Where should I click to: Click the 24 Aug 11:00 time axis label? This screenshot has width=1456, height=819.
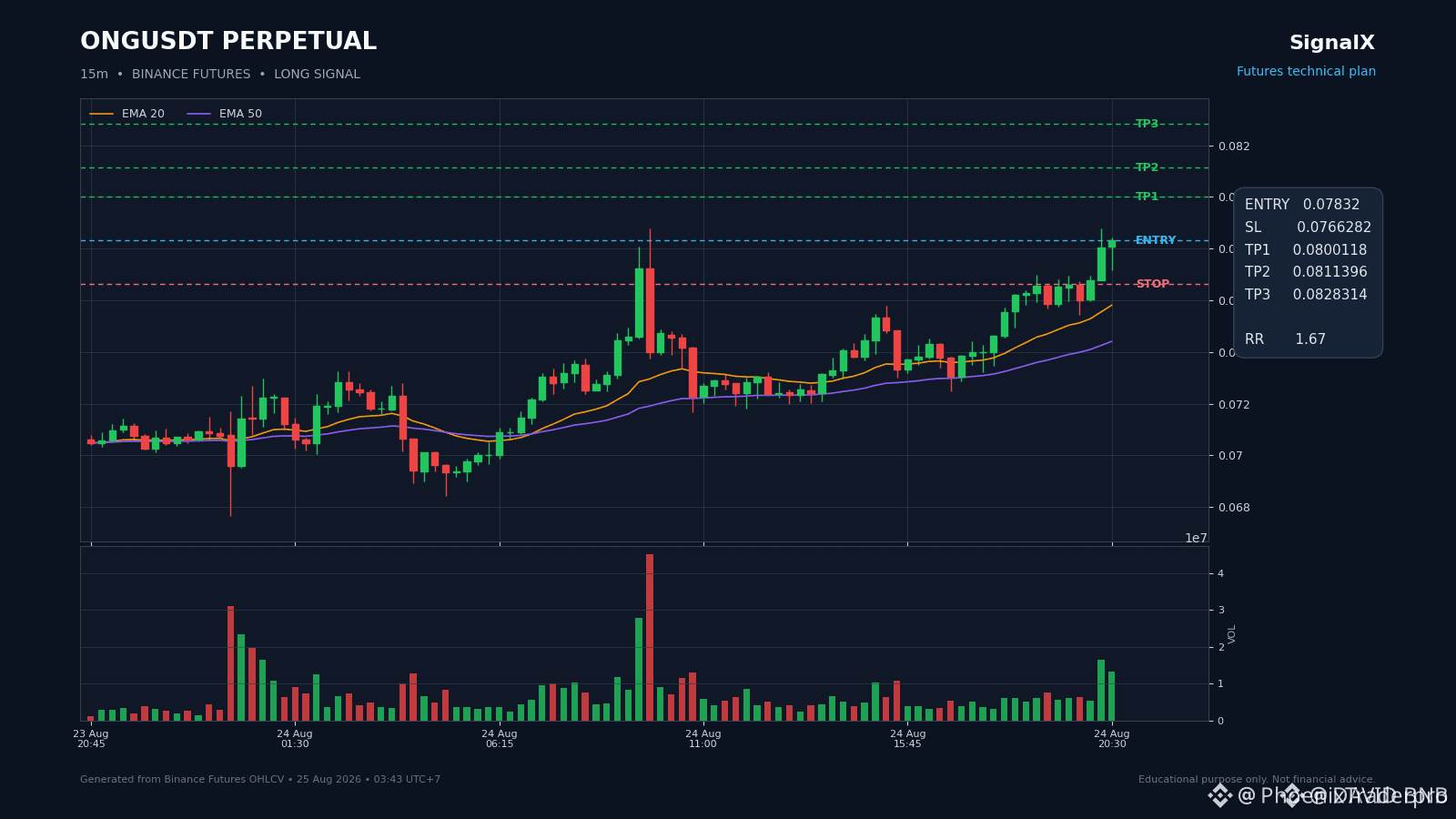(703, 739)
